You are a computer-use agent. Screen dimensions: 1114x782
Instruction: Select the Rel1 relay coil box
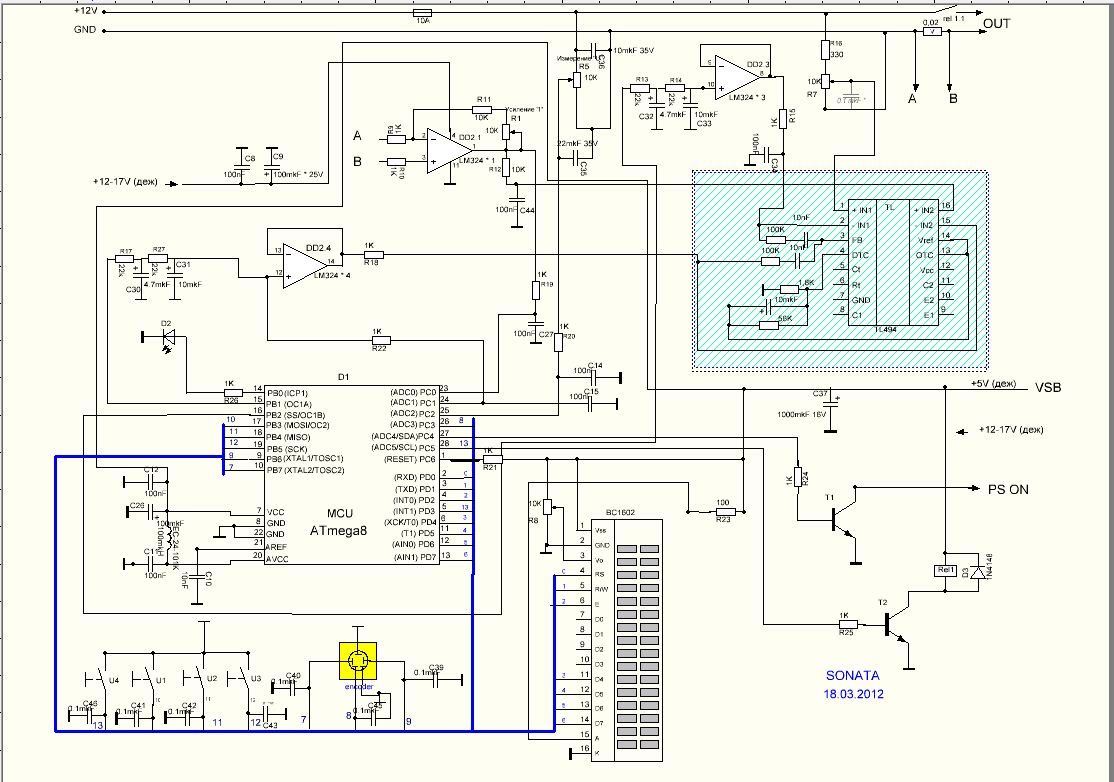tap(946, 570)
